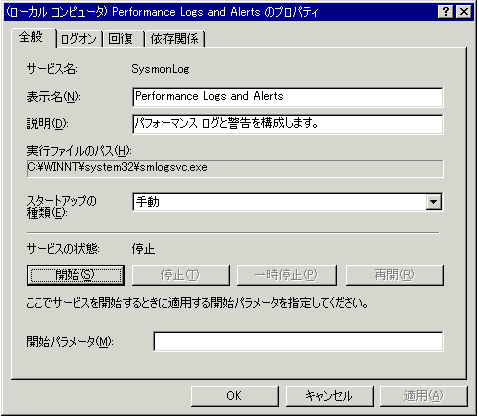The height and width of the screenshot is (418, 479).
Task: Expand the startup type dropdown arrow
Action: tap(433, 202)
